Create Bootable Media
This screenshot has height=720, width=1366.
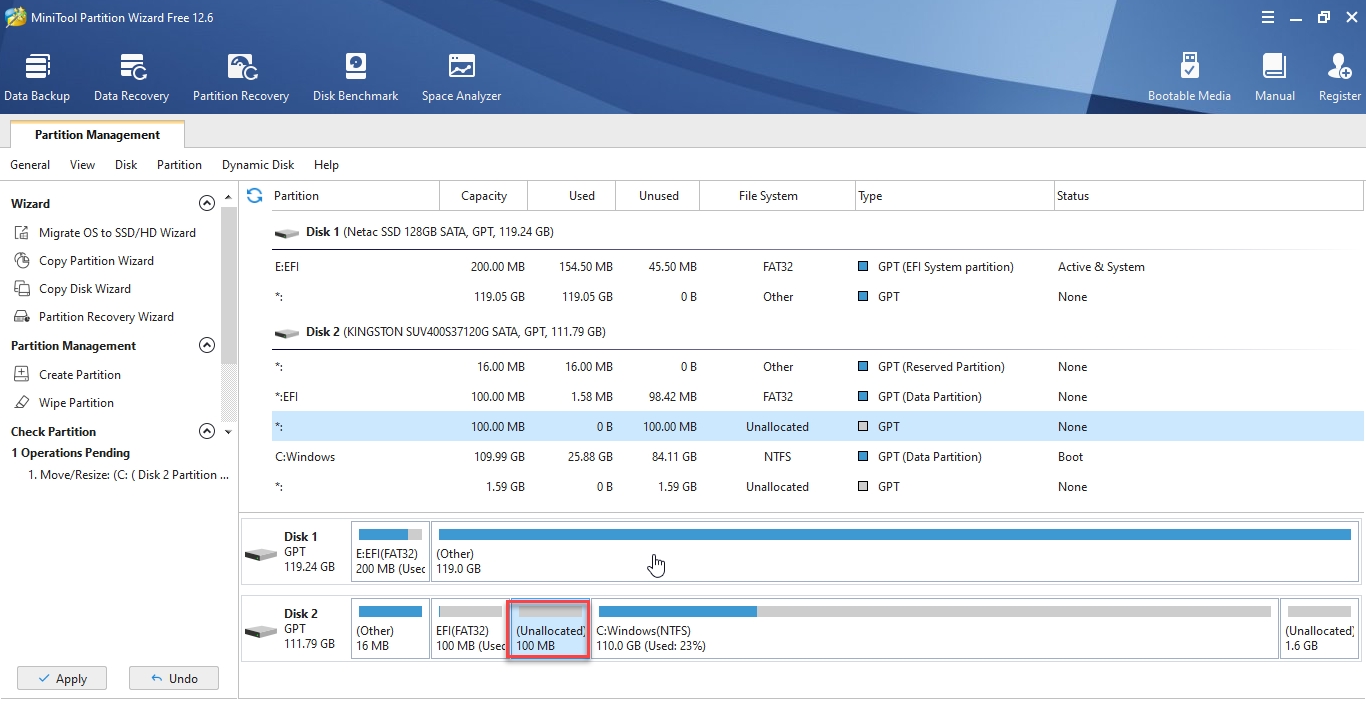(x=1189, y=78)
